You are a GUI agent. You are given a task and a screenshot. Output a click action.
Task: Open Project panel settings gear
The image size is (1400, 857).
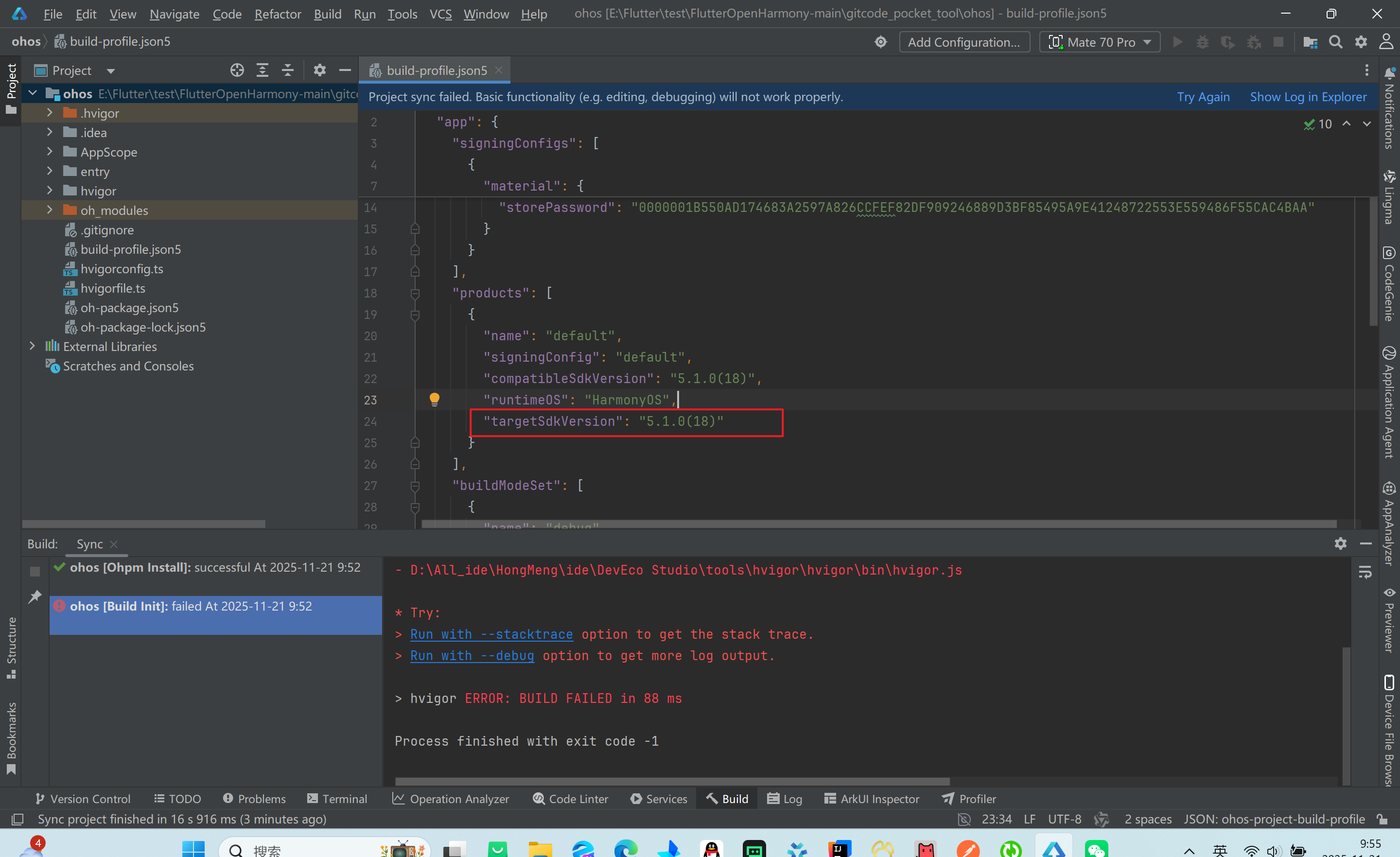[x=320, y=70]
